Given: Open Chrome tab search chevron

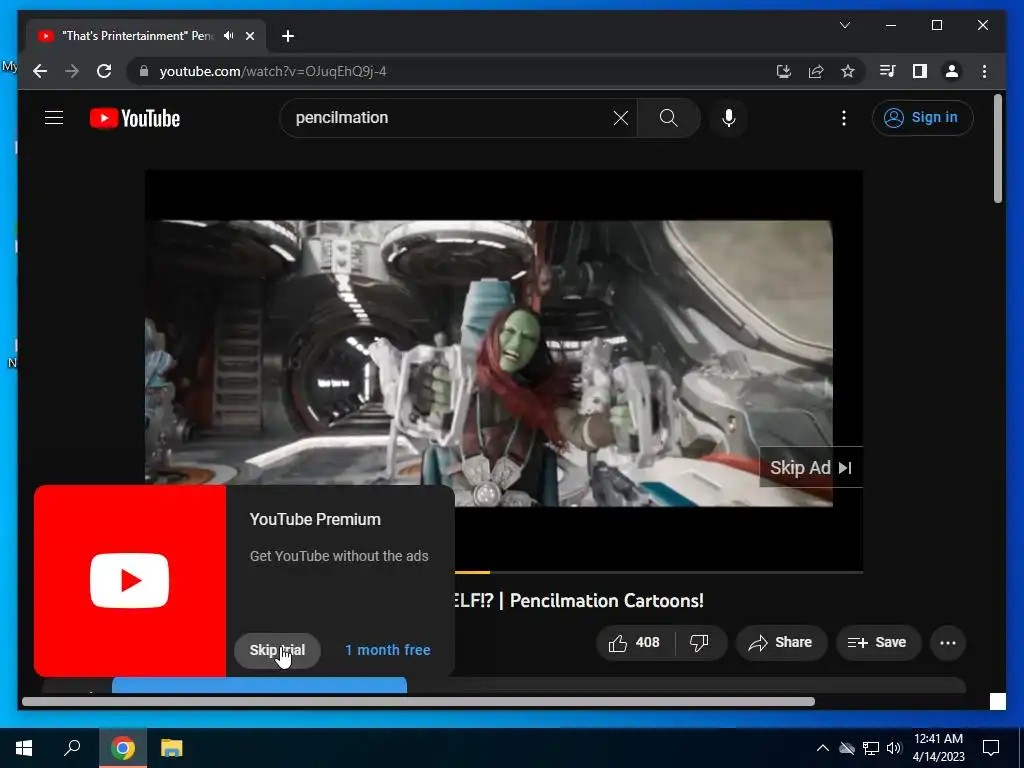Looking at the screenshot, I should click(x=844, y=25).
